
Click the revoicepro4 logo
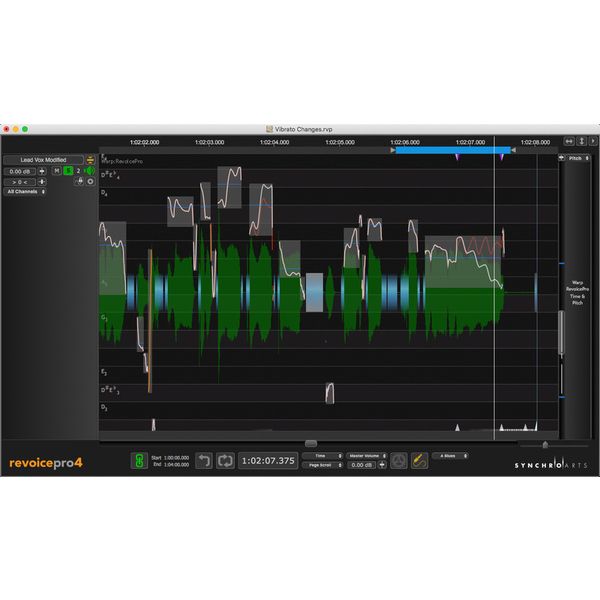click(46, 463)
